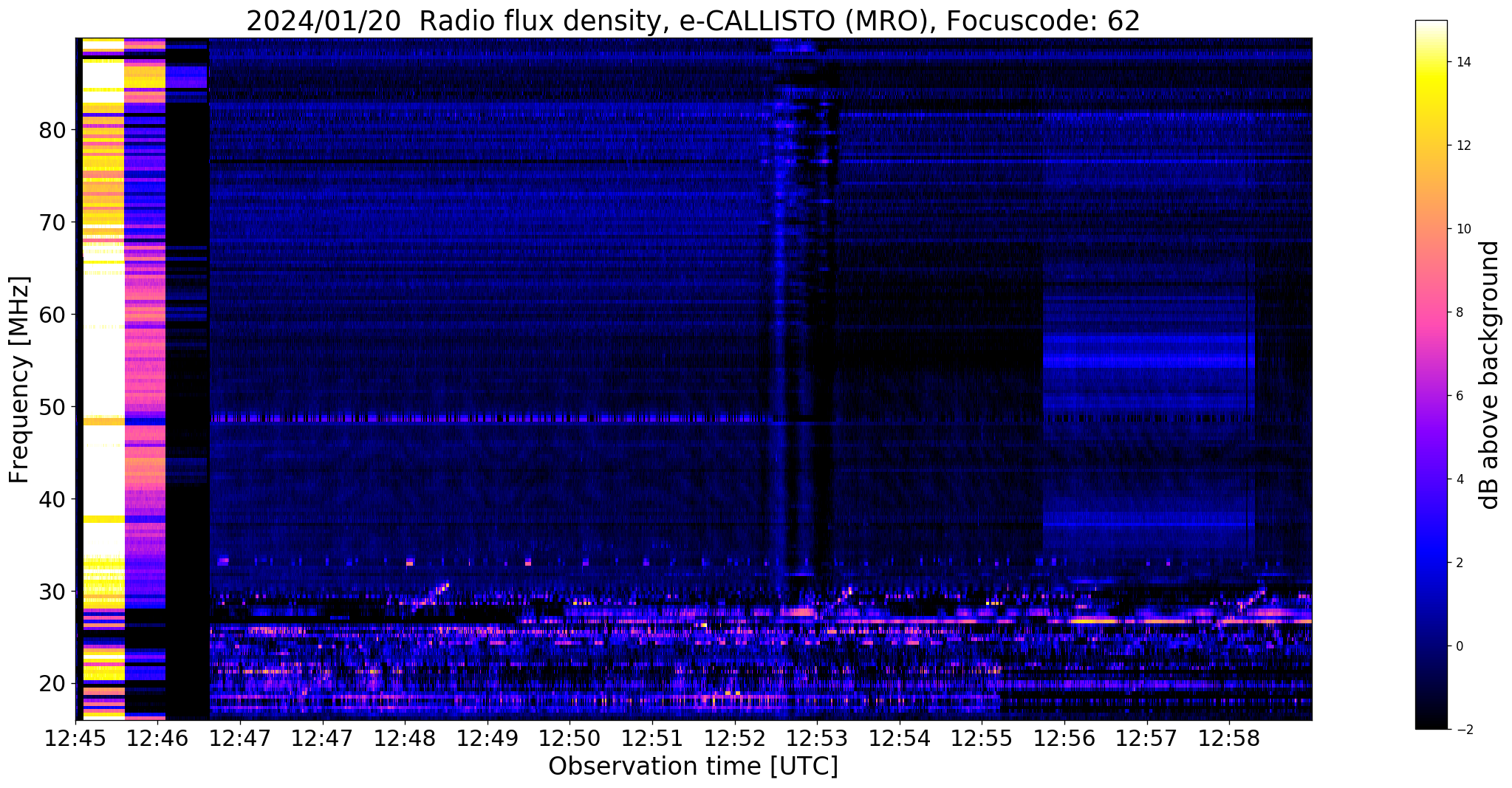
Task: Click the 'Frequency [MHz]' y-axis label
Action: (20, 380)
